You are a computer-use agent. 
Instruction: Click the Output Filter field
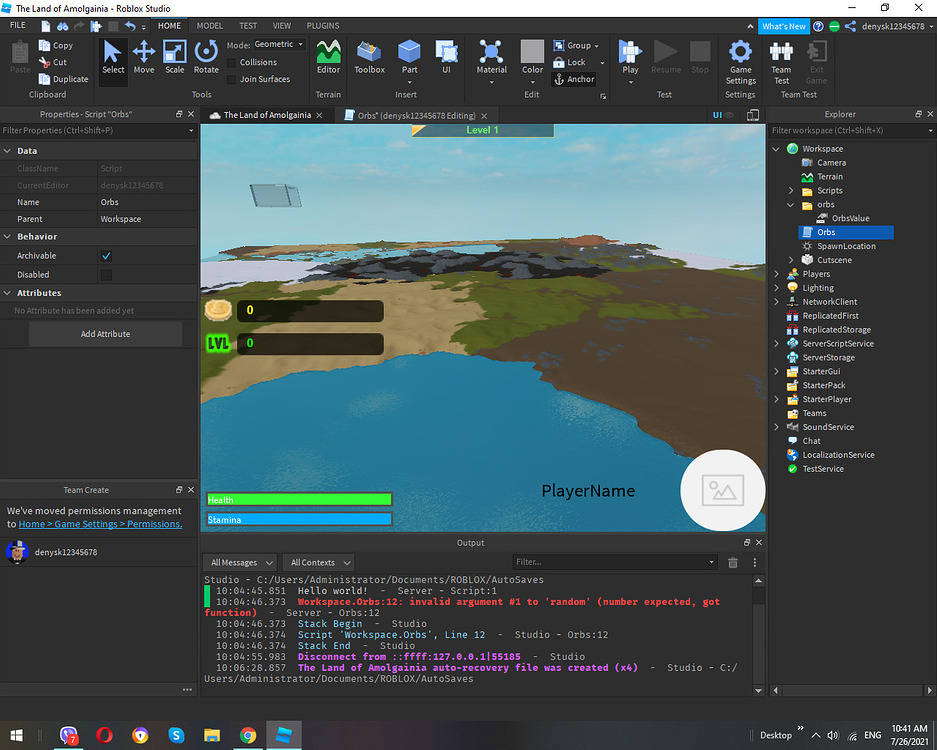[614, 562]
